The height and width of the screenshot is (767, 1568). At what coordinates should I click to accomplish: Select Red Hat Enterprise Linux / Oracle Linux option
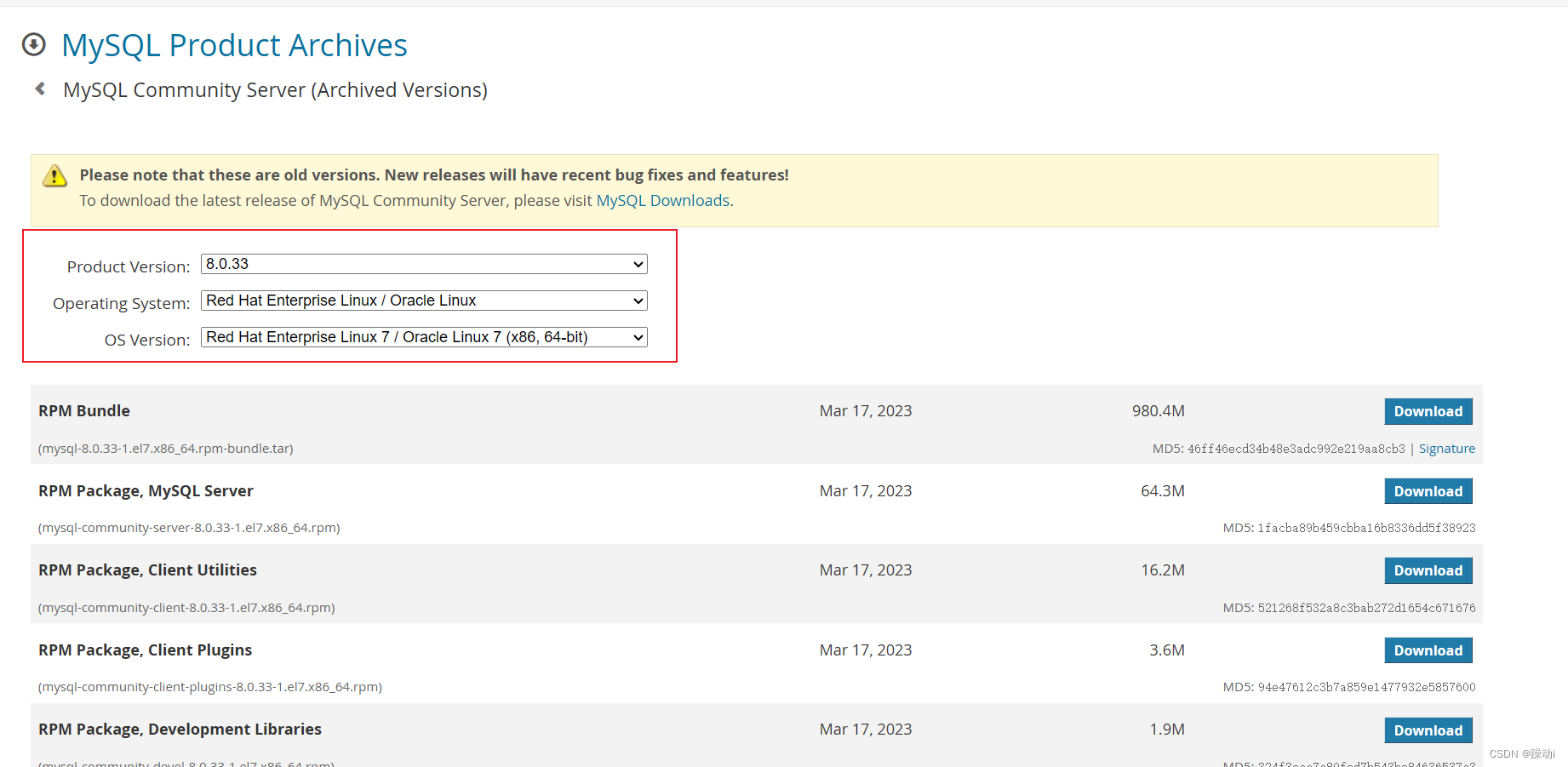pyautogui.click(x=423, y=301)
